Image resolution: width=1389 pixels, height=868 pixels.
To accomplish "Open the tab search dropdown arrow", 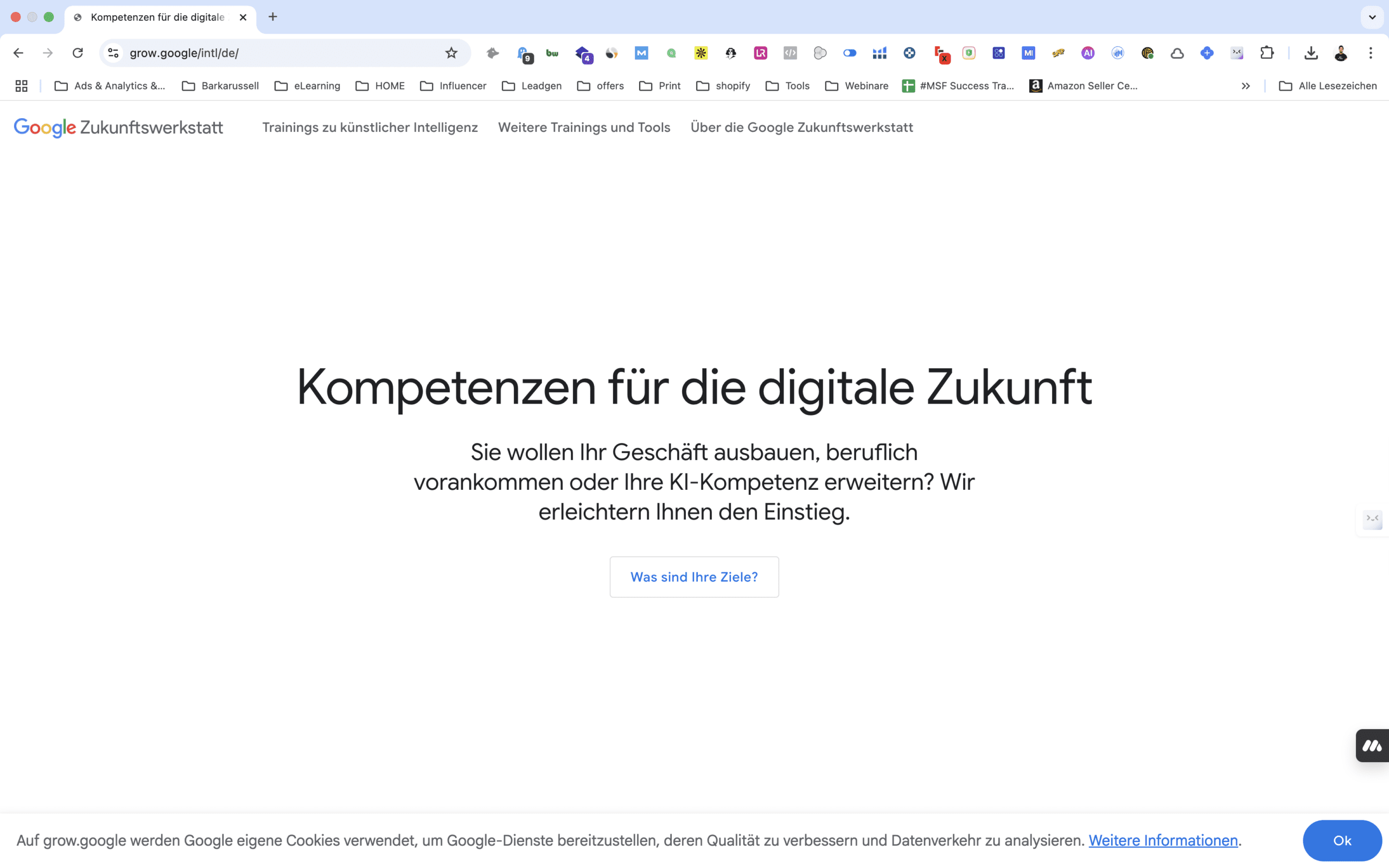I will coord(1372,17).
